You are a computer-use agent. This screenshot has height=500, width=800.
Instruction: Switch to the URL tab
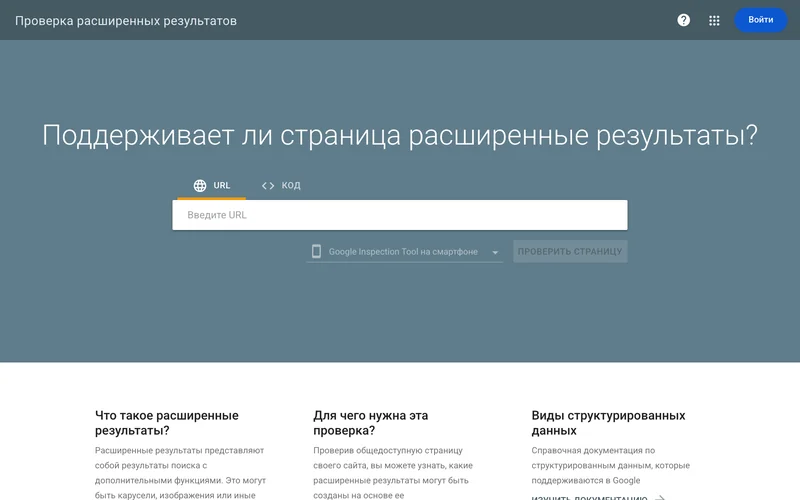211,186
